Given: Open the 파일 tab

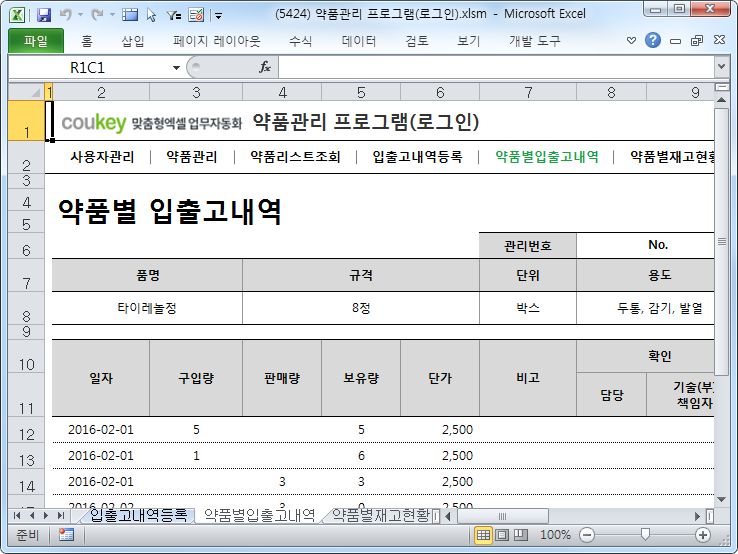Looking at the screenshot, I should click(36, 41).
